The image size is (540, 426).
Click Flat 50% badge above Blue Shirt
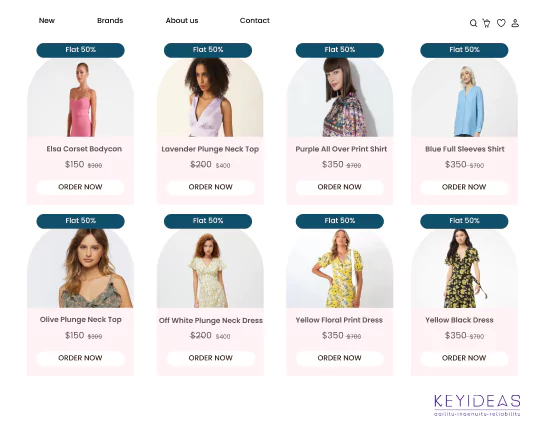464,50
